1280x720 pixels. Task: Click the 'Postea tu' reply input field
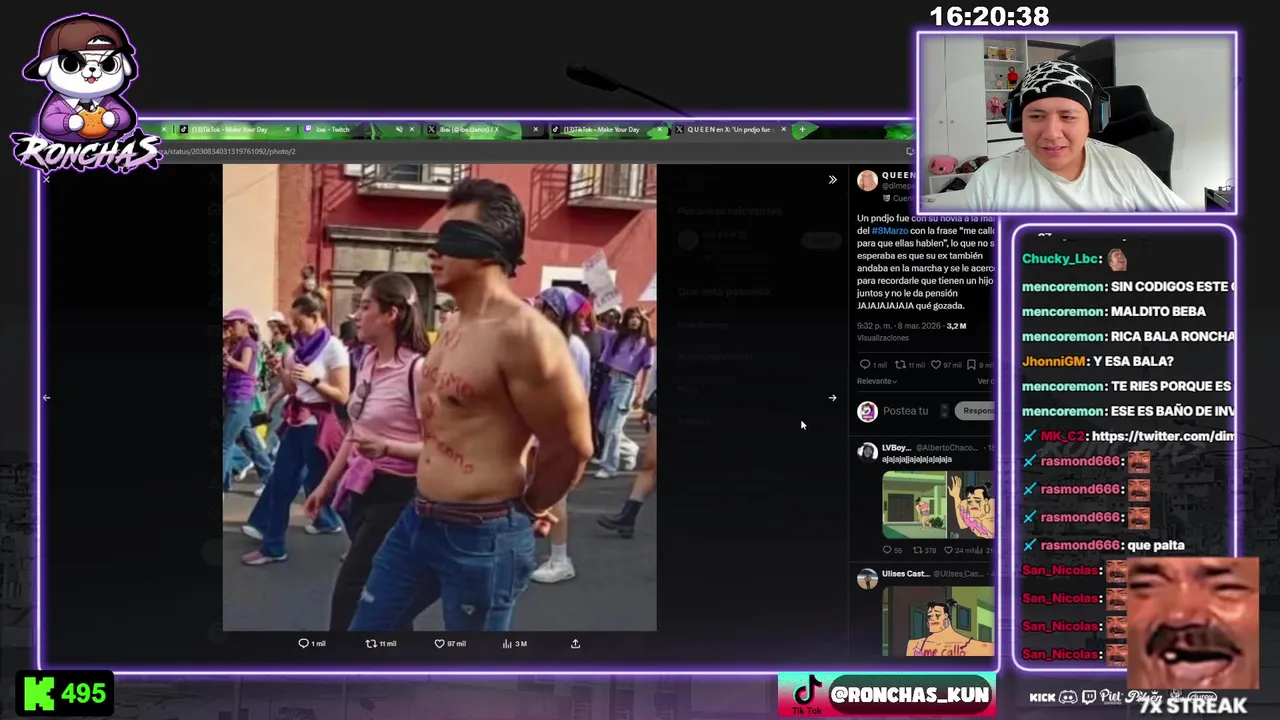tap(905, 411)
